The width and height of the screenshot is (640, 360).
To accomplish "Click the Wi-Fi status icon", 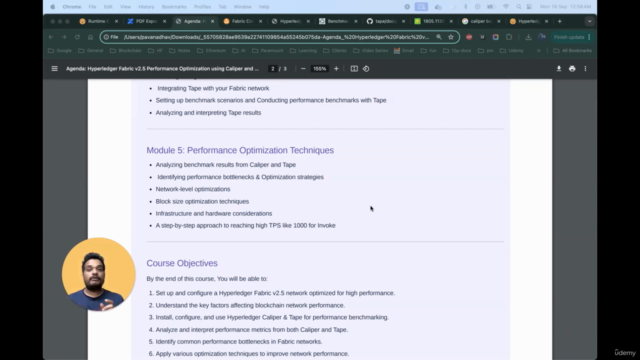I will (x=506, y=7).
